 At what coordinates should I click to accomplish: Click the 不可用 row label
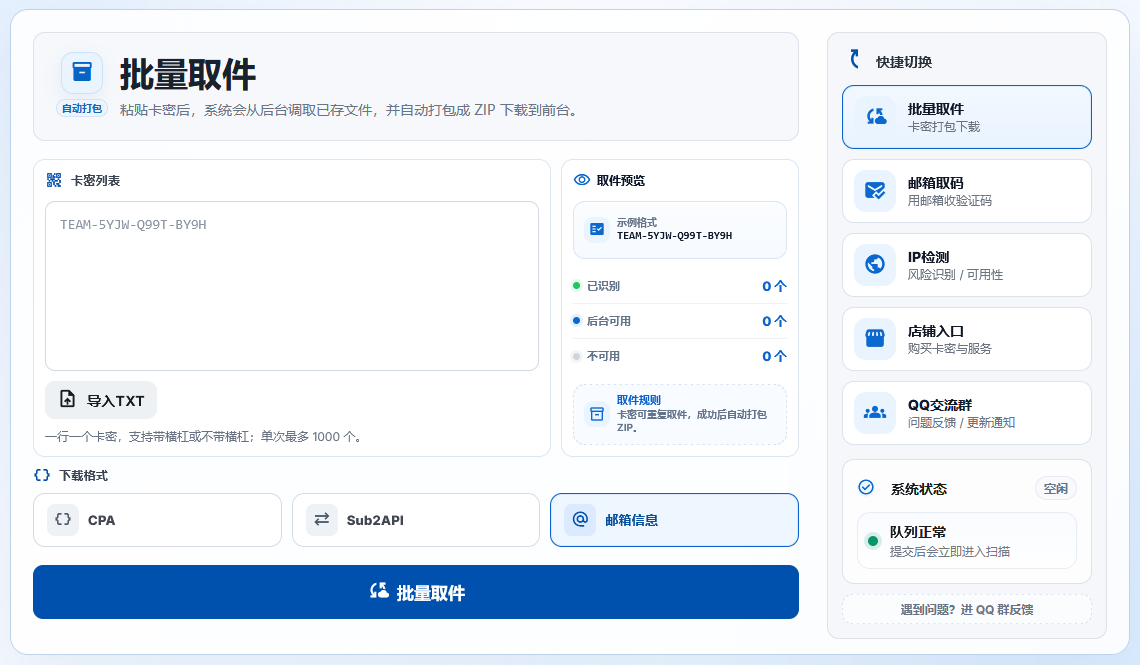click(x=603, y=356)
